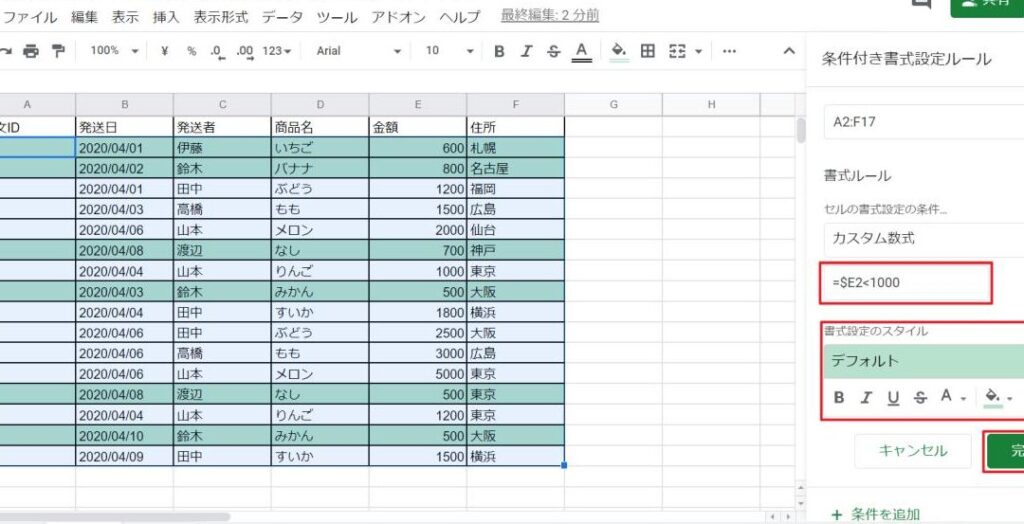Click the increase decimal places icon
The height and width of the screenshot is (524, 1024).
tap(245, 51)
